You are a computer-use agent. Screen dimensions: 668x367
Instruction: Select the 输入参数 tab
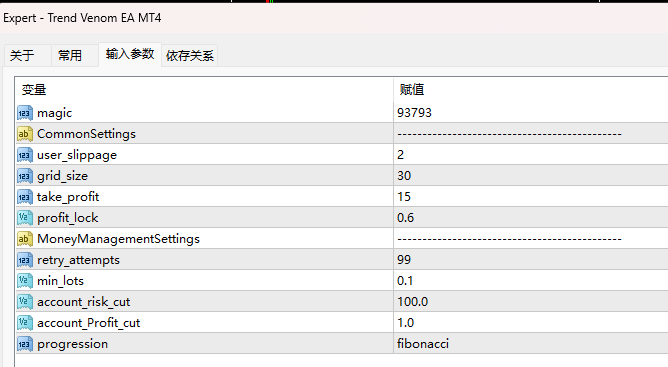[130, 54]
